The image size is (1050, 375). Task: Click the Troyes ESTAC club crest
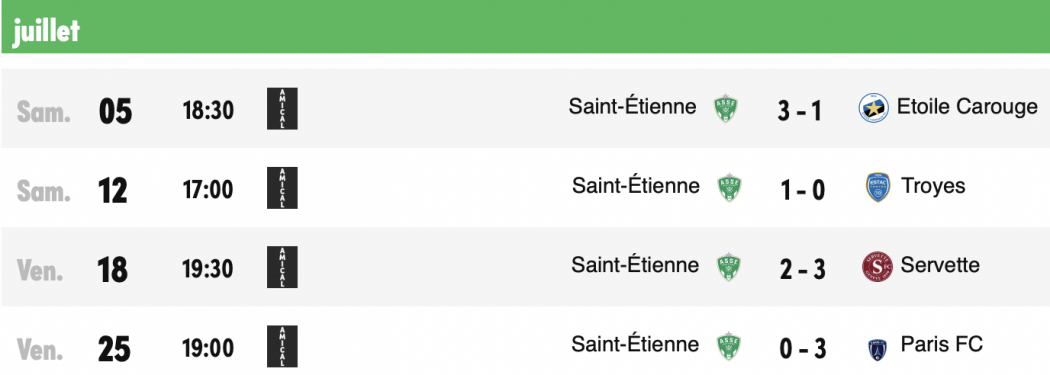tap(878, 188)
